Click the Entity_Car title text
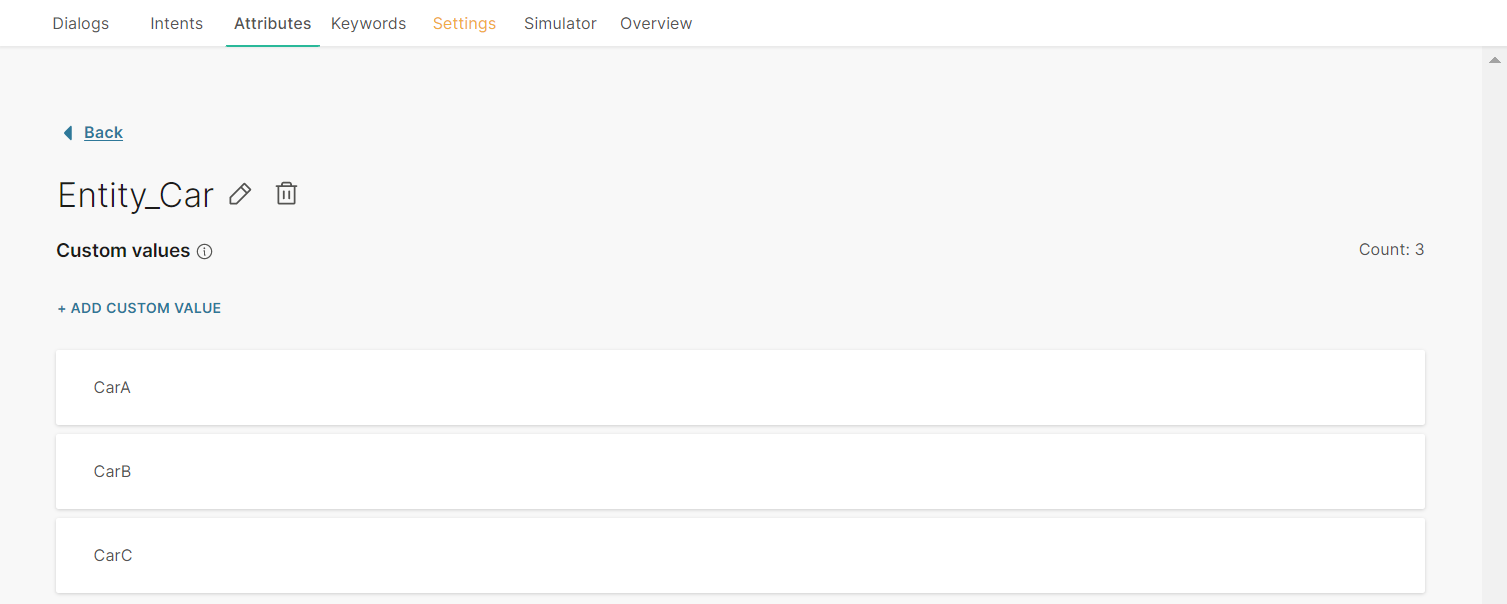 point(136,195)
